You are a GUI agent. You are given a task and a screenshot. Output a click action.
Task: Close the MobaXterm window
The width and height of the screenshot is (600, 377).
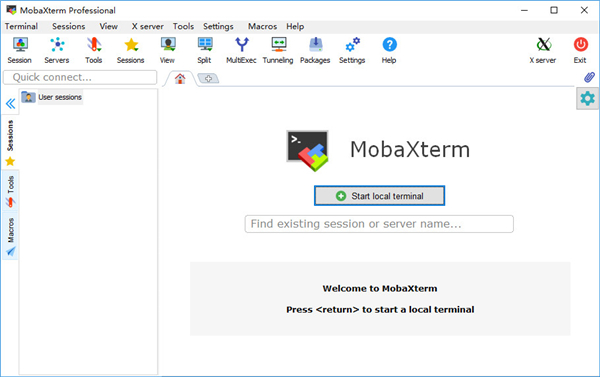click(584, 10)
